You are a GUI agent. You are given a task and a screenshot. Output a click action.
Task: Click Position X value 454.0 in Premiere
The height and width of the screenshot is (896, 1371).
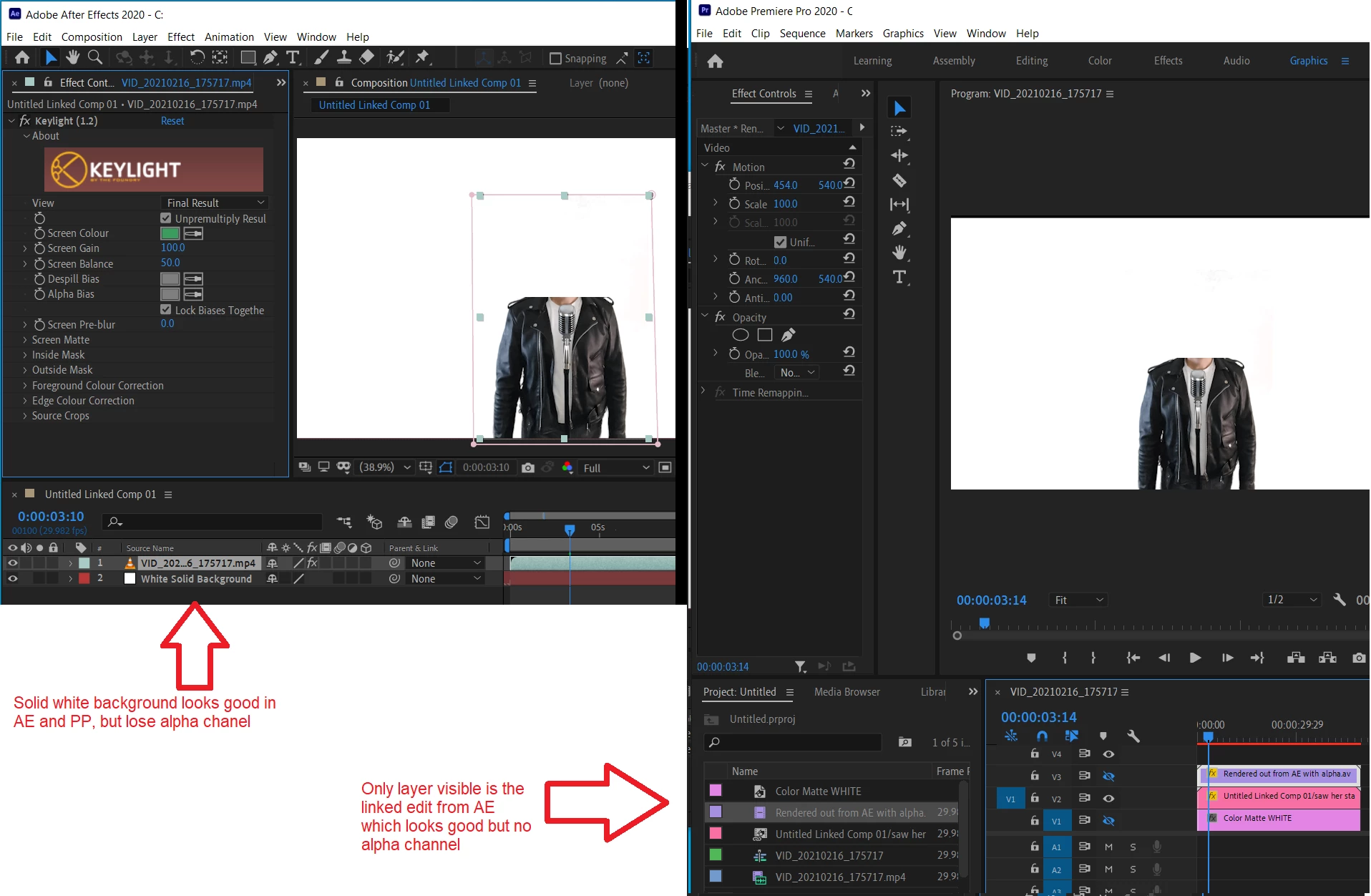[785, 185]
